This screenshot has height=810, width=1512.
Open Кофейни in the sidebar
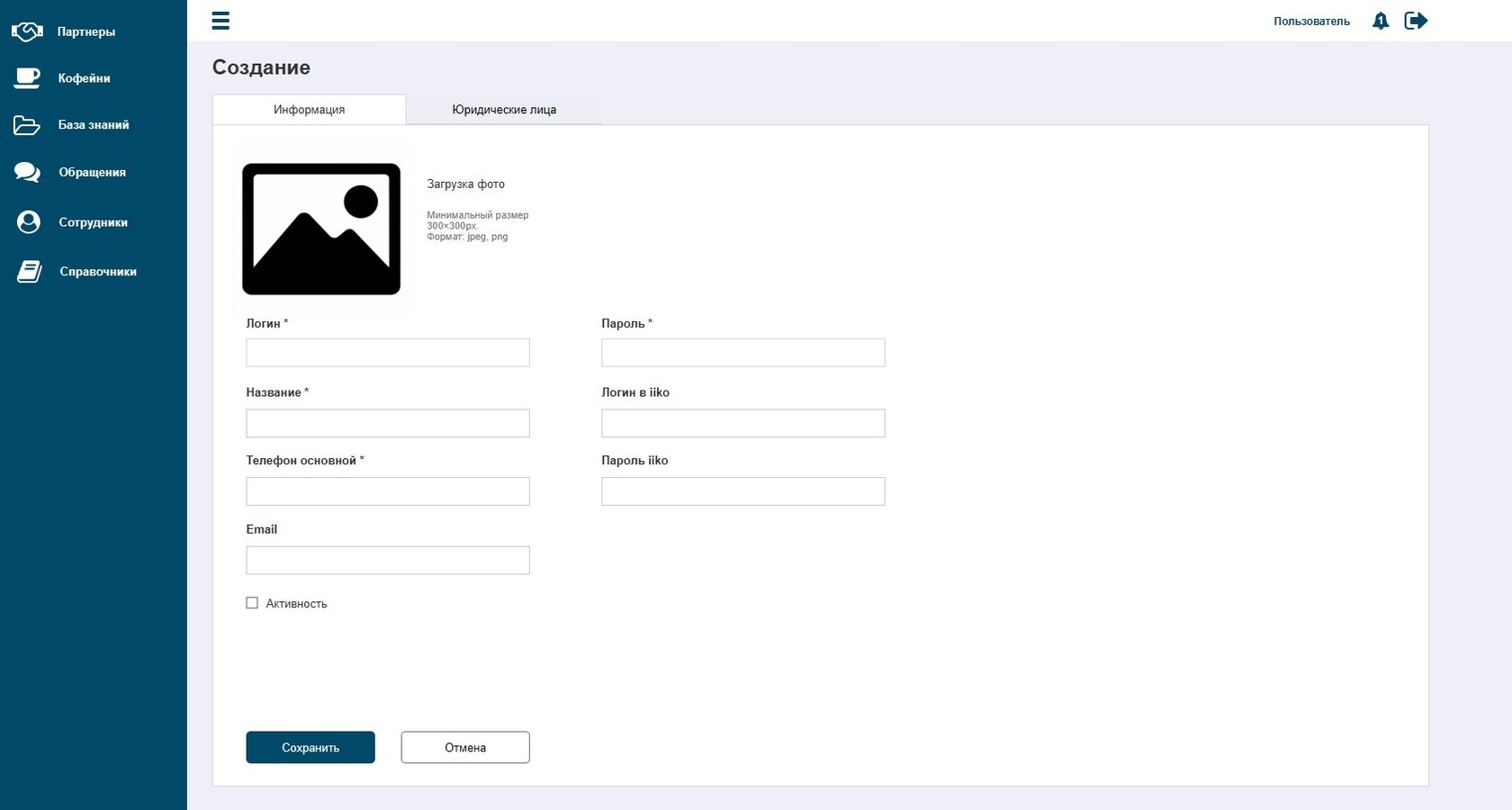(85, 78)
